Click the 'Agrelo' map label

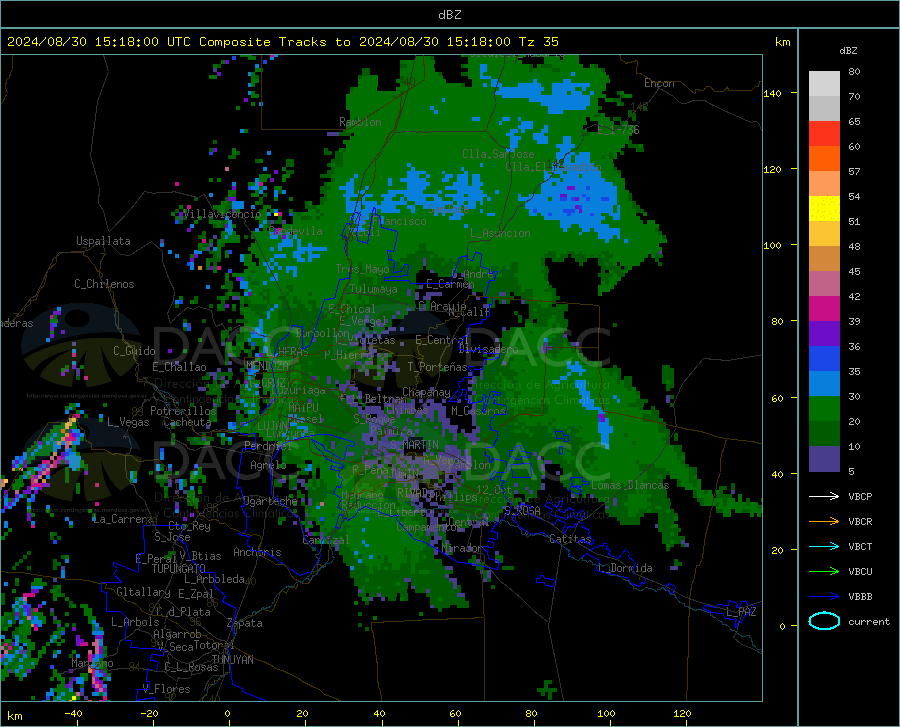268,465
